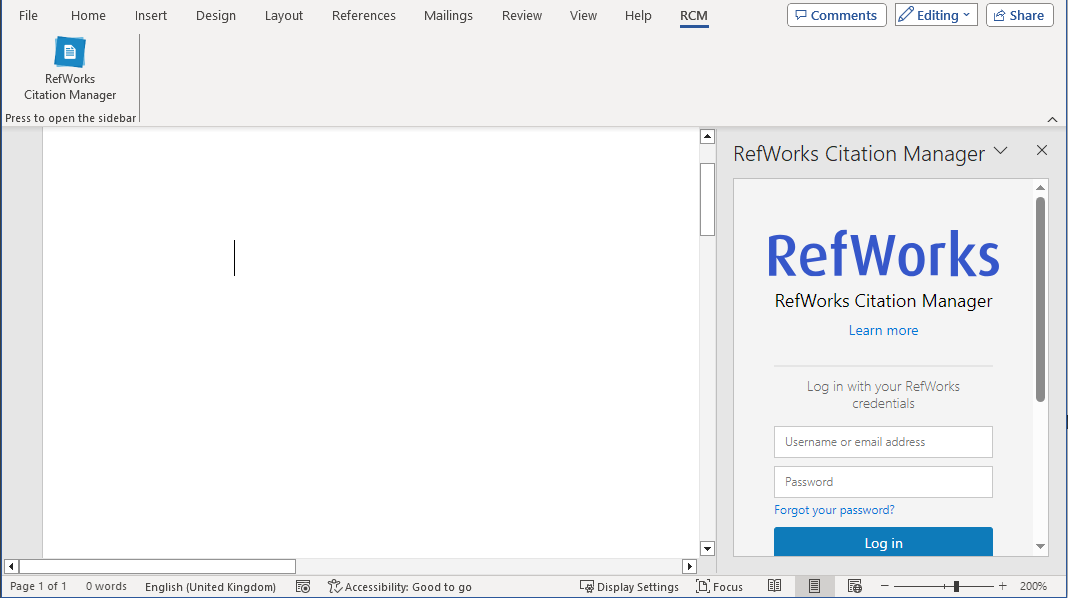Switch to the Help tab
The image size is (1068, 598).
(x=638, y=15)
